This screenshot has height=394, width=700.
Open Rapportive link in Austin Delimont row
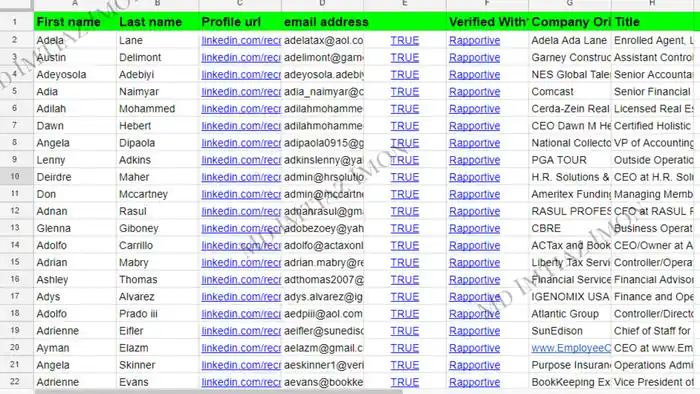[474, 58]
